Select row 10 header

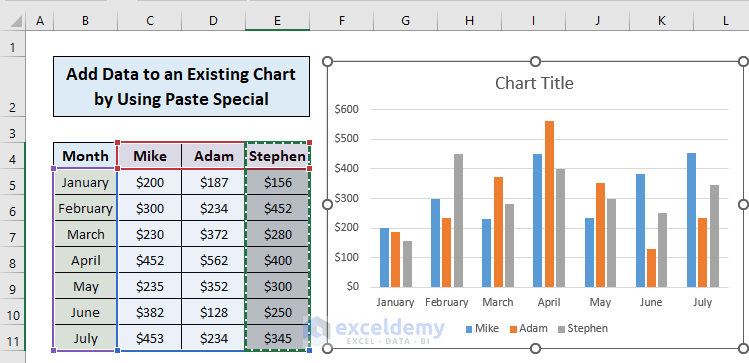point(13,312)
